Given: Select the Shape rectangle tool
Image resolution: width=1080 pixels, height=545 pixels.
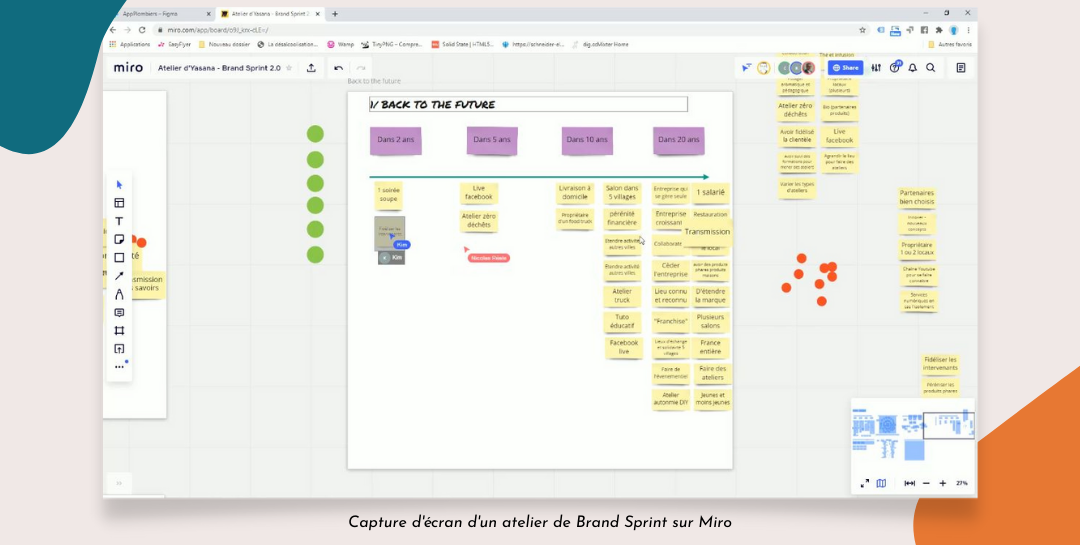Looking at the screenshot, I should pyautogui.click(x=119, y=258).
